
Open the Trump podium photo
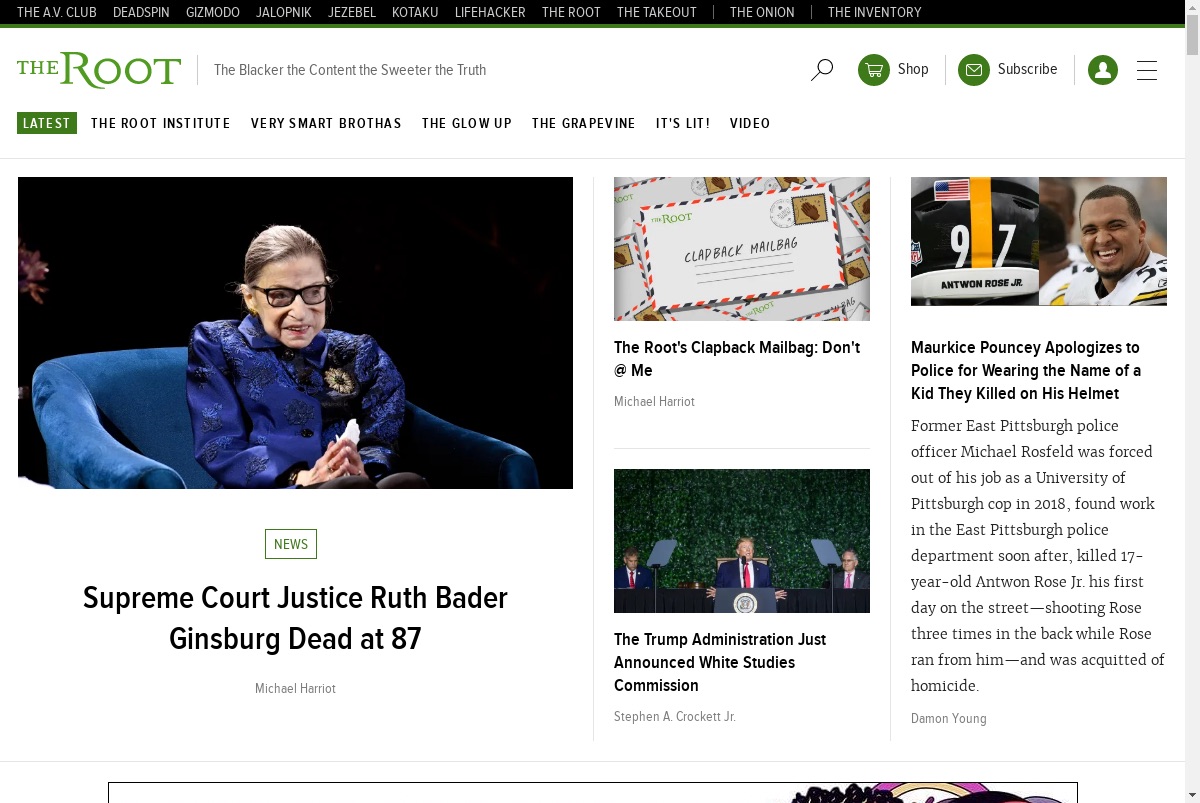[x=742, y=541]
